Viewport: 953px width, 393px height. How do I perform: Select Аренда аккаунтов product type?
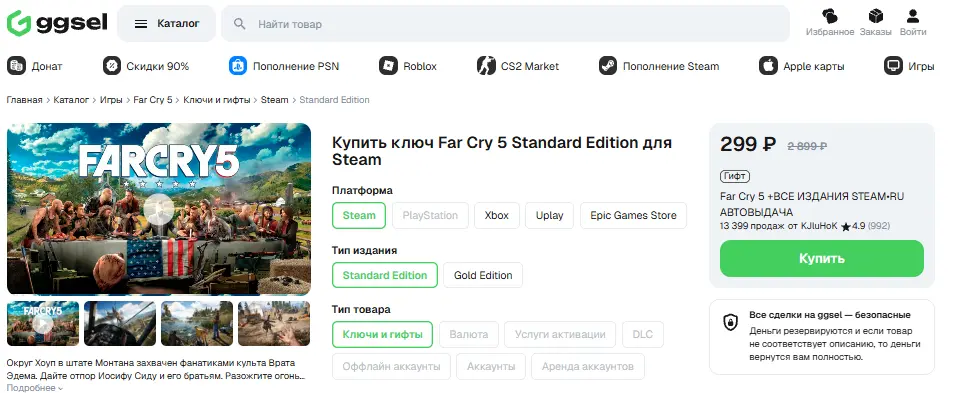tap(588, 367)
